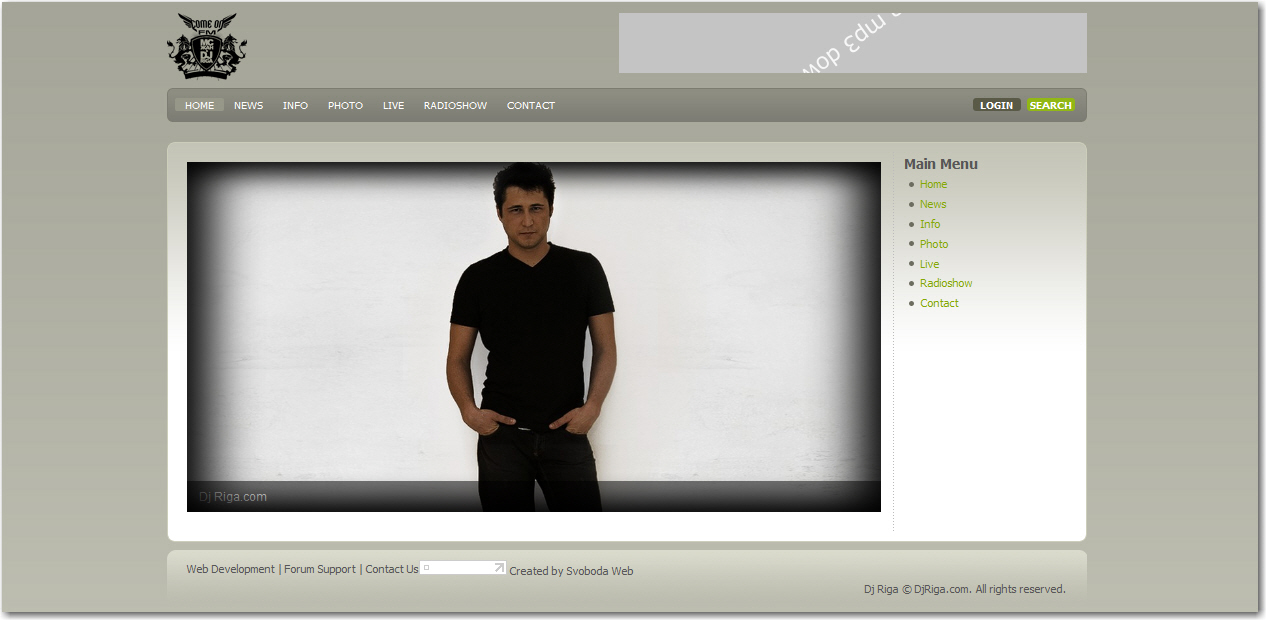Click the small footer banner image

[x=463, y=568]
